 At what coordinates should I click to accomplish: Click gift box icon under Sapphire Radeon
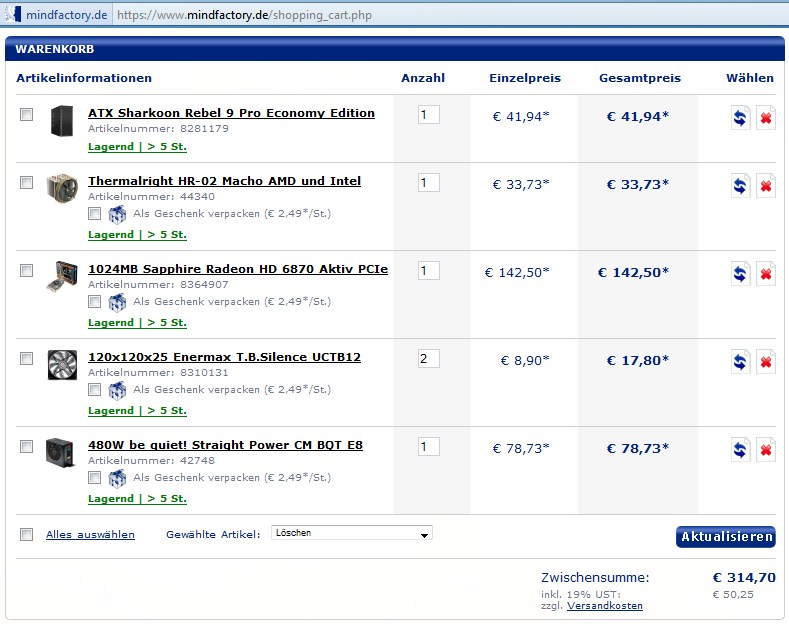click(x=117, y=302)
